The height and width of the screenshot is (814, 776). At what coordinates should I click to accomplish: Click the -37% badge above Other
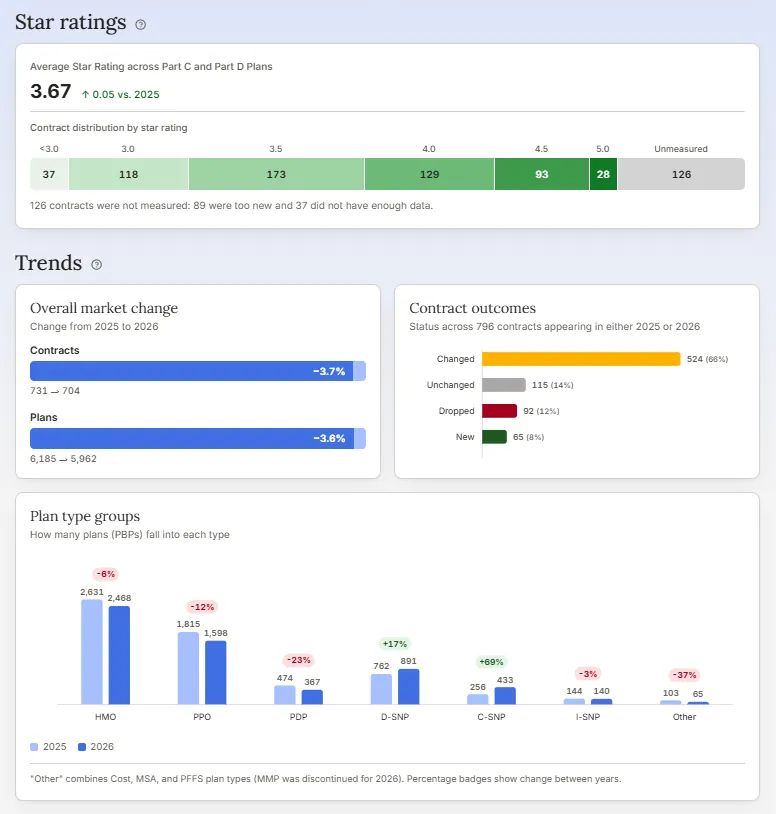tap(684, 675)
